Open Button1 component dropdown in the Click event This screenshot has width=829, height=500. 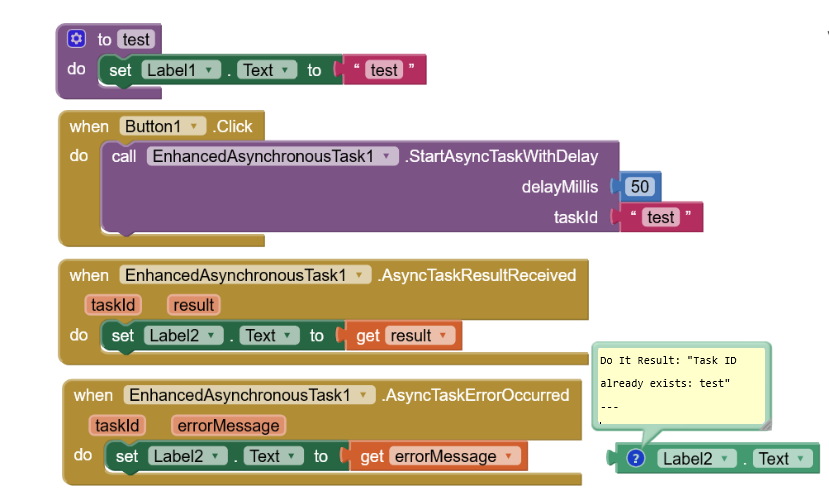click(x=162, y=126)
